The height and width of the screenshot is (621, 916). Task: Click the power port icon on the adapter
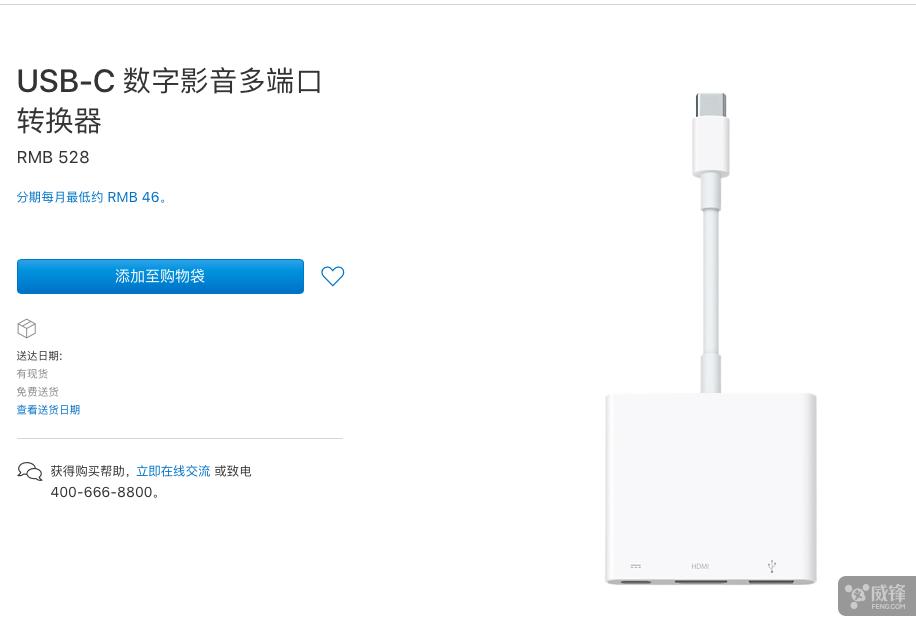click(x=635, y=564)
